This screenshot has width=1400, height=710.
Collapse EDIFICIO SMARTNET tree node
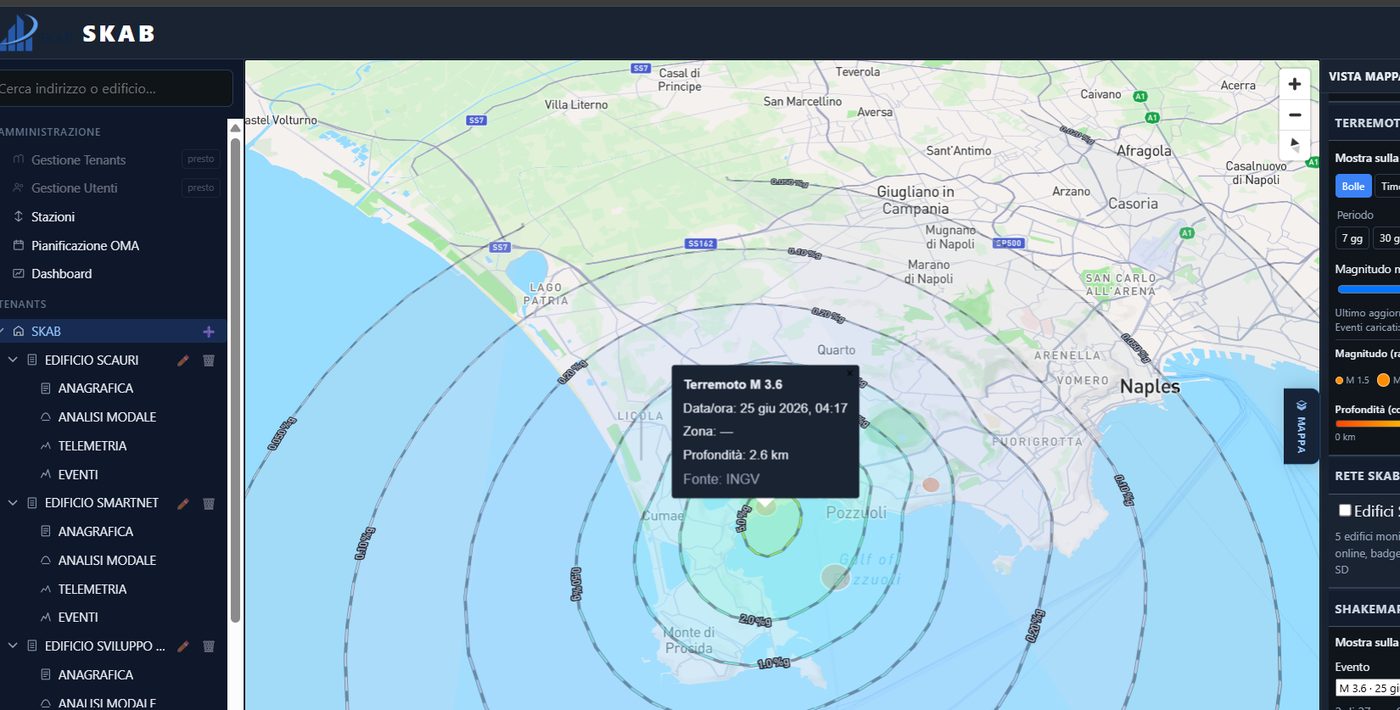point(13,503)
